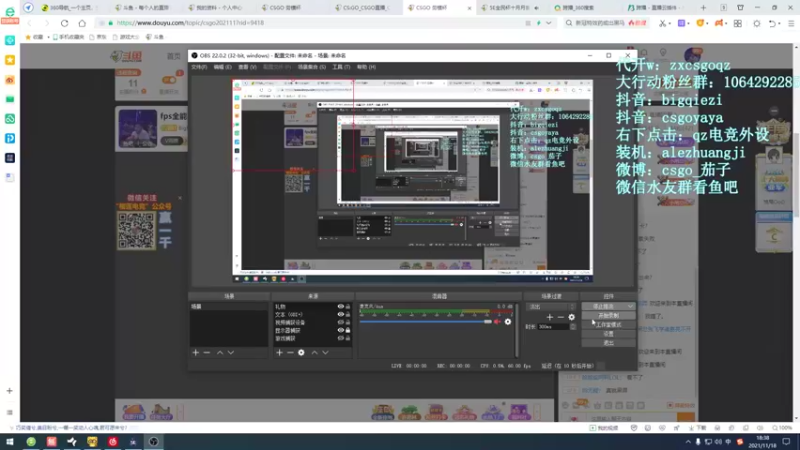
Task: Remove the selected source with the minus icon
Action: [290, 353]
